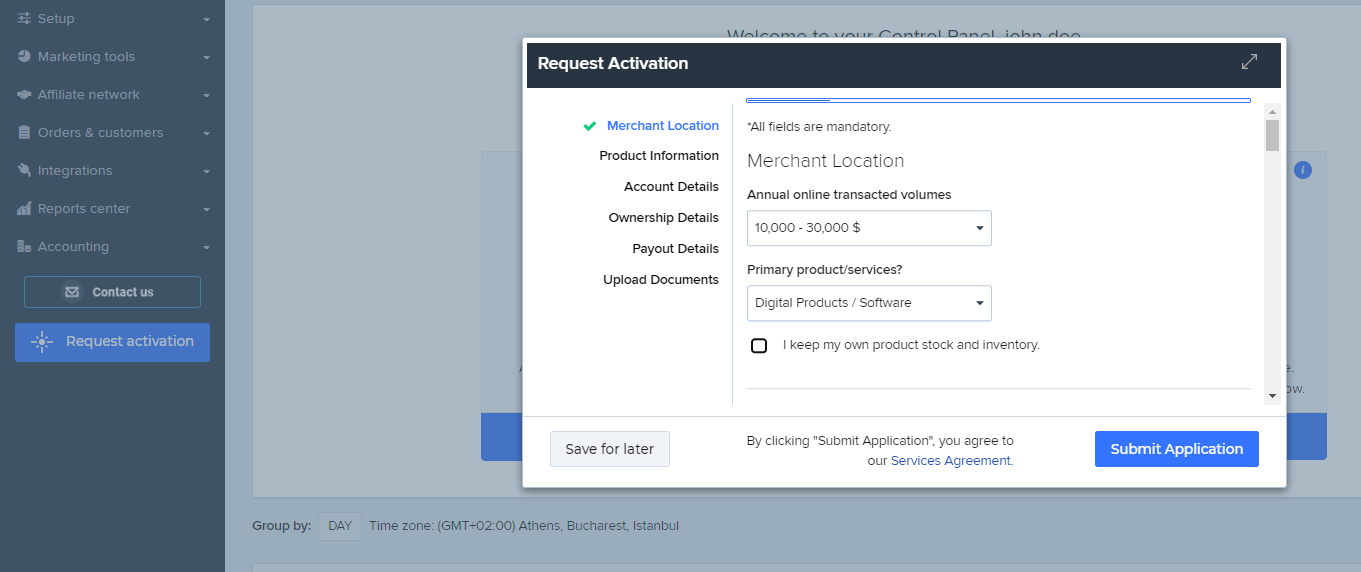Click the Setup sidebar label
This screenshot has height=572, width=1361.
56,19
